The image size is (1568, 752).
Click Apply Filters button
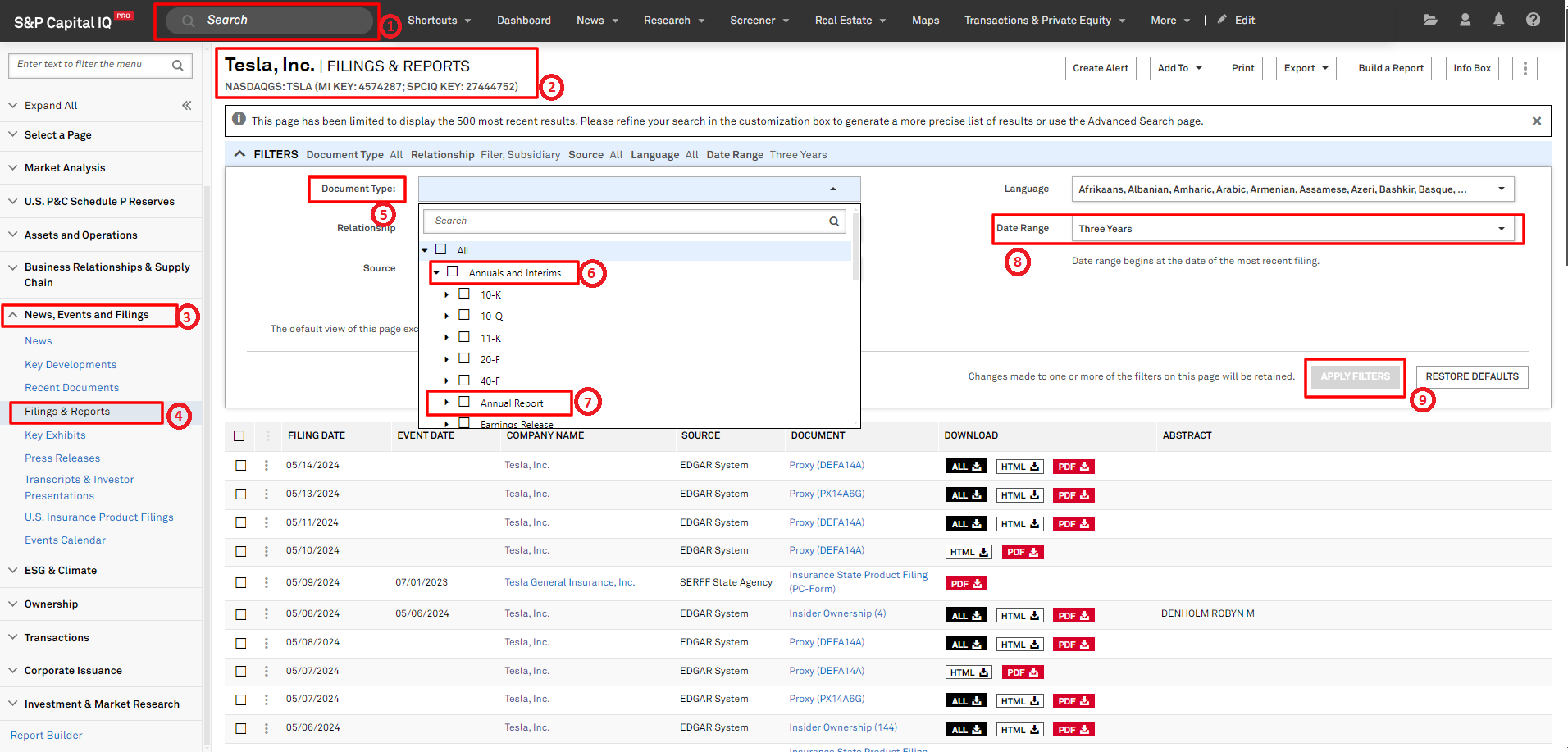coord(1356,377)
